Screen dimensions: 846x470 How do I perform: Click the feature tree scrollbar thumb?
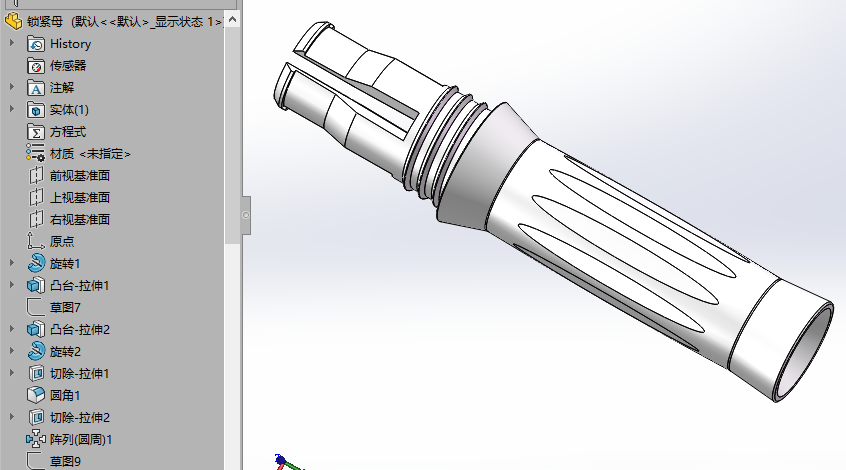(x=232, y=135)
